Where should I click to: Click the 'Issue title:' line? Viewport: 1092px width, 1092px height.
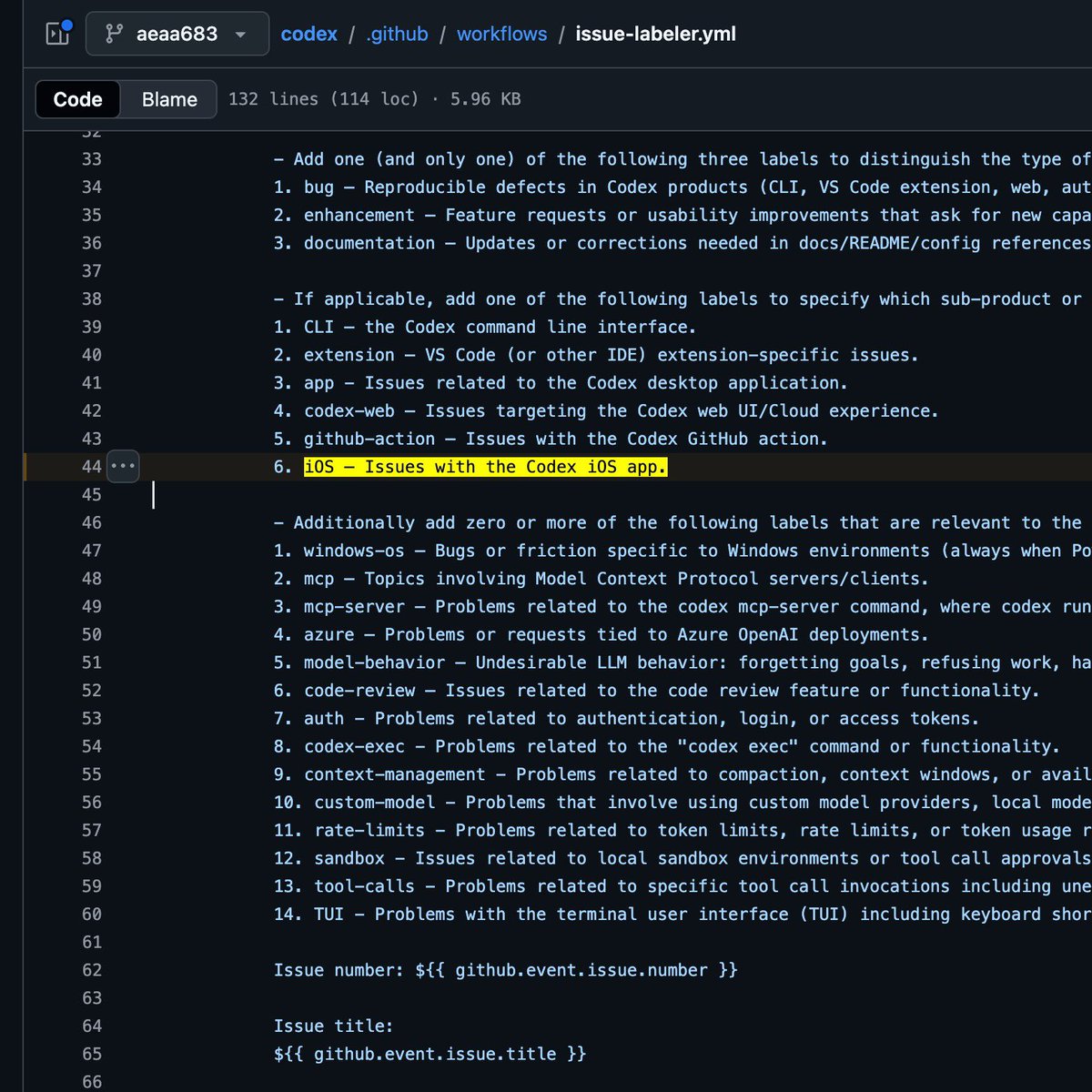tap(333, 1026)
